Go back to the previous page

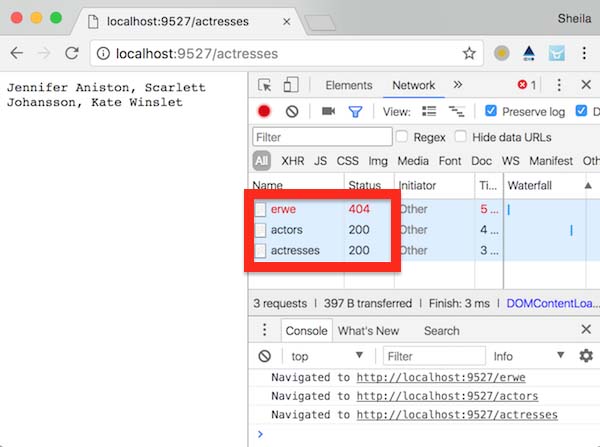point(17,53)
